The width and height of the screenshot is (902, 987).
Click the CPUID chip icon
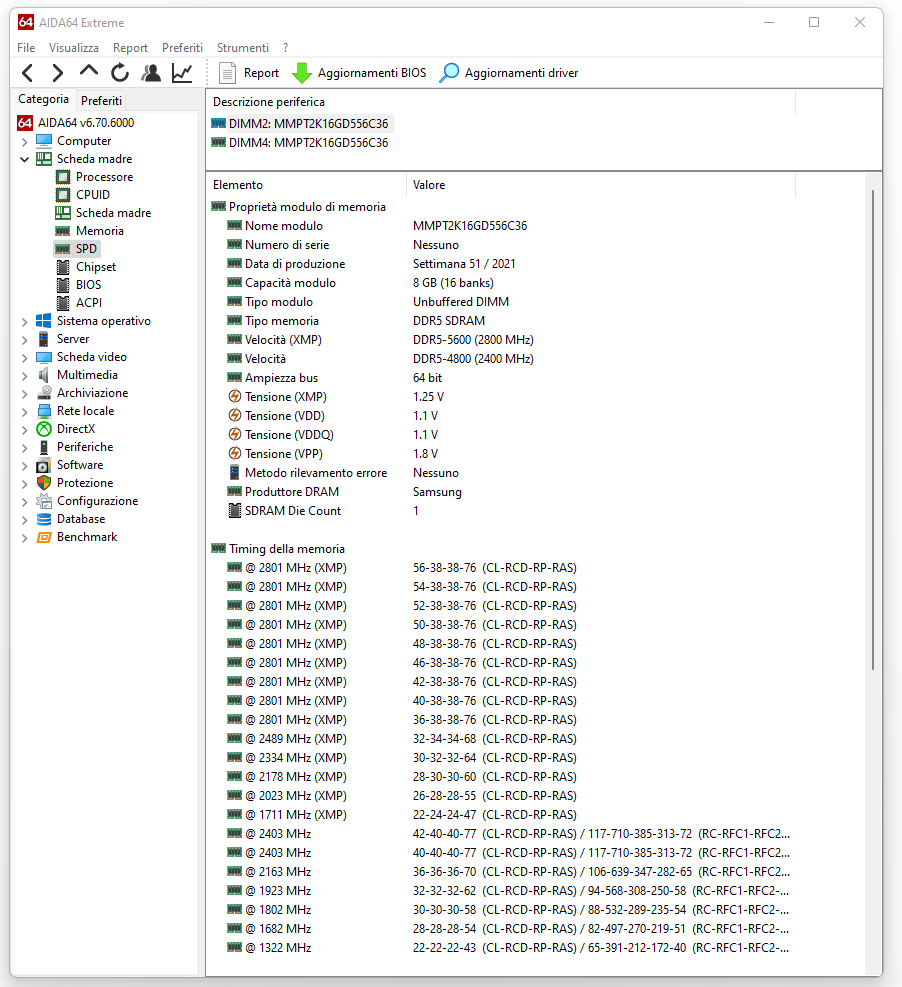[63, 195]
